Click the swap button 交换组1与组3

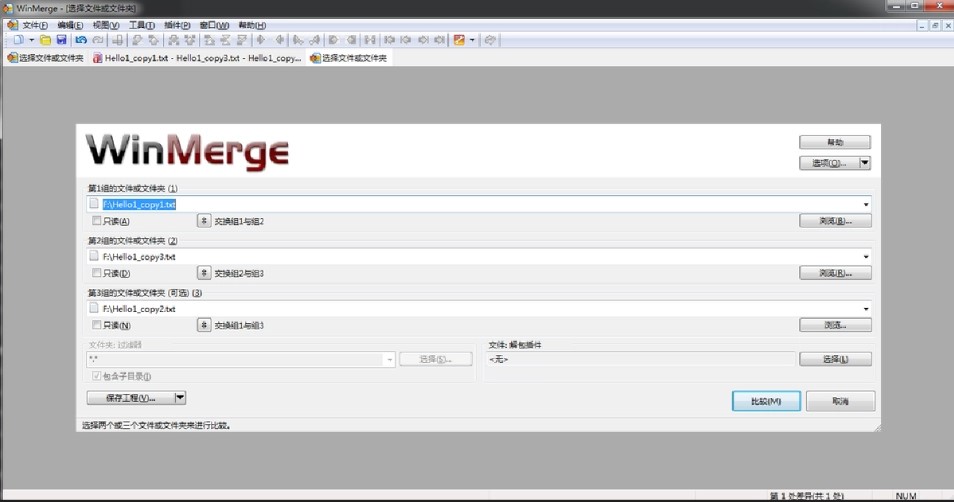pyautogui.click(x=204, y=325)
